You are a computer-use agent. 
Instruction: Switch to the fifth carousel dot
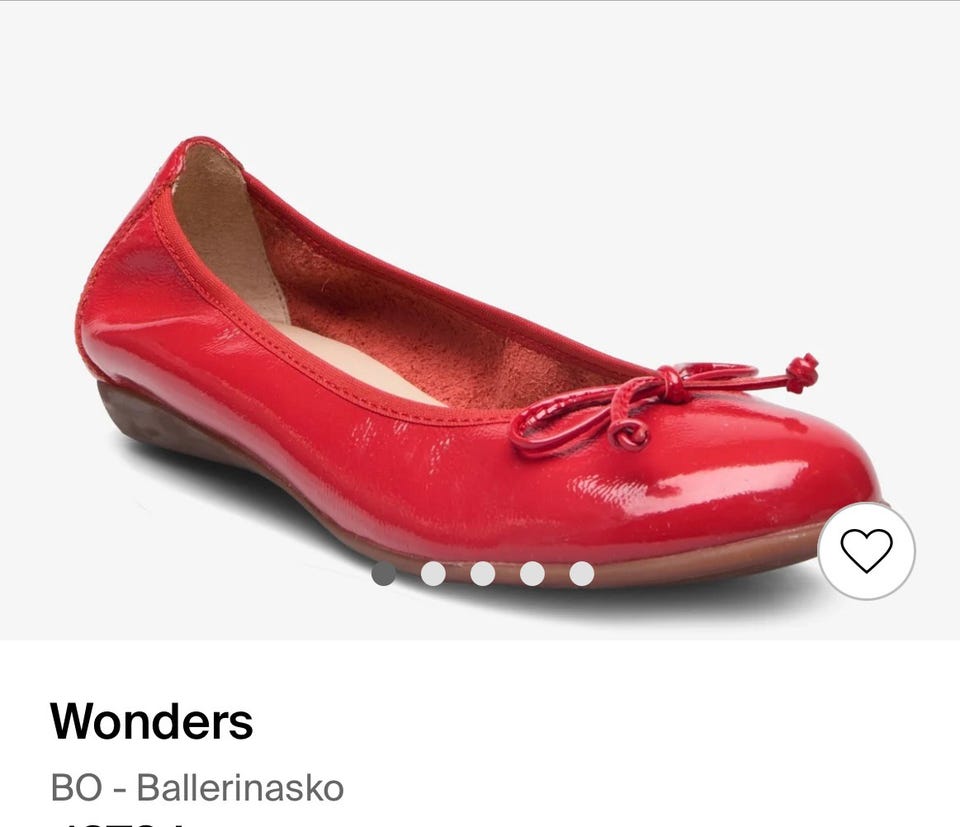pyautogui.click(x=582, y=574)
